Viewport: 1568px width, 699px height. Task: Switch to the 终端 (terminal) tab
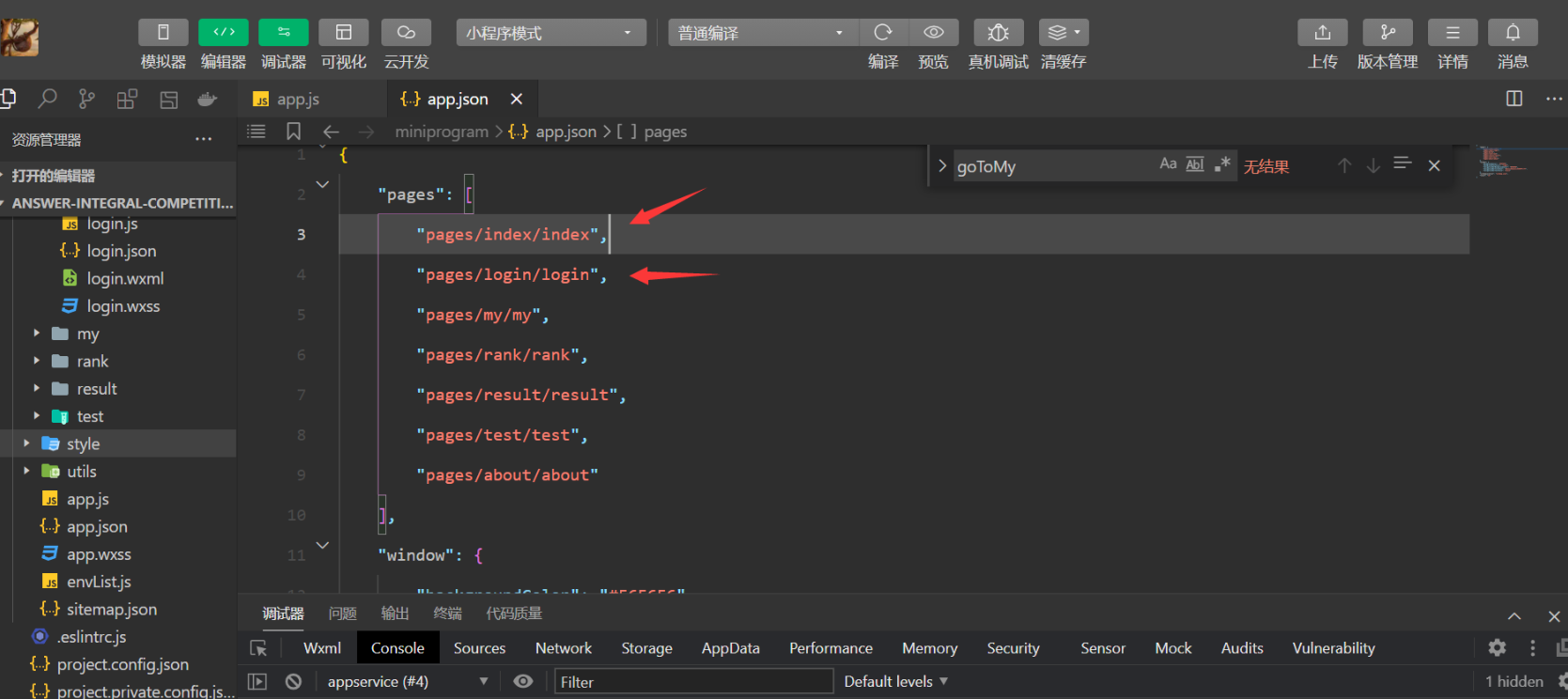point(447,614)
